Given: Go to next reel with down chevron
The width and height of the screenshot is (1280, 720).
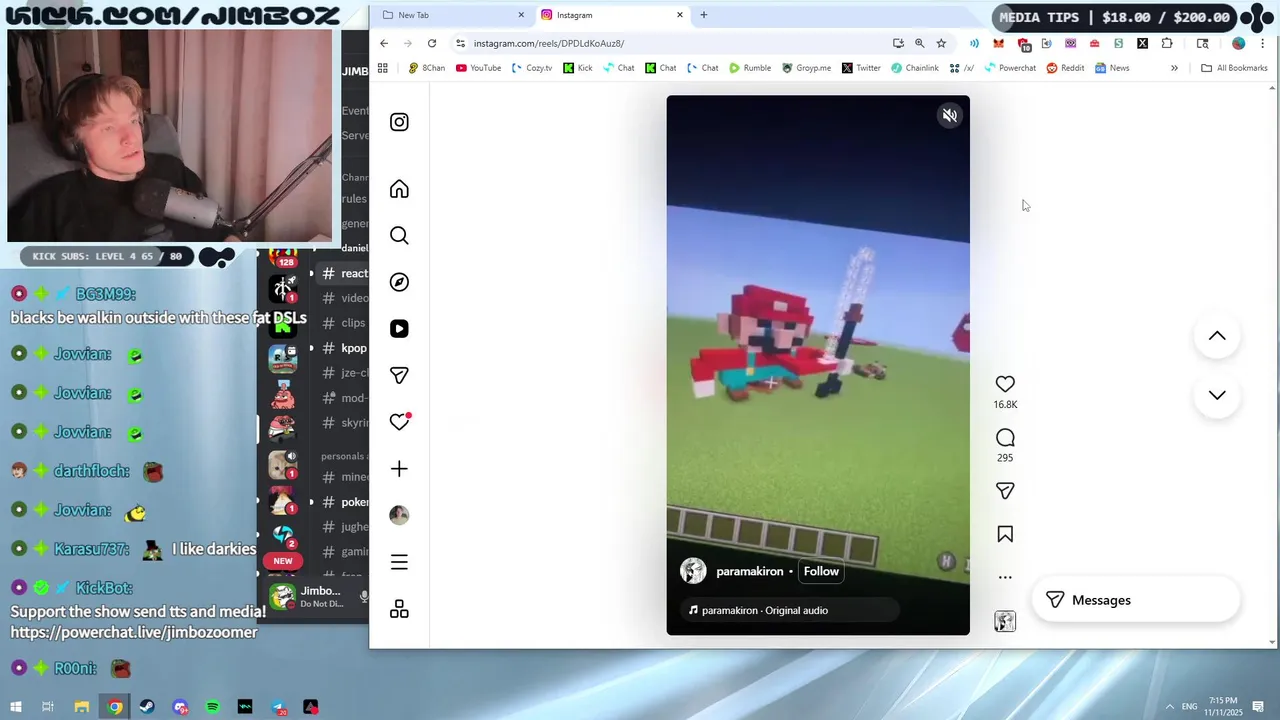Looking at the screenshot, I should (1217, 395).
